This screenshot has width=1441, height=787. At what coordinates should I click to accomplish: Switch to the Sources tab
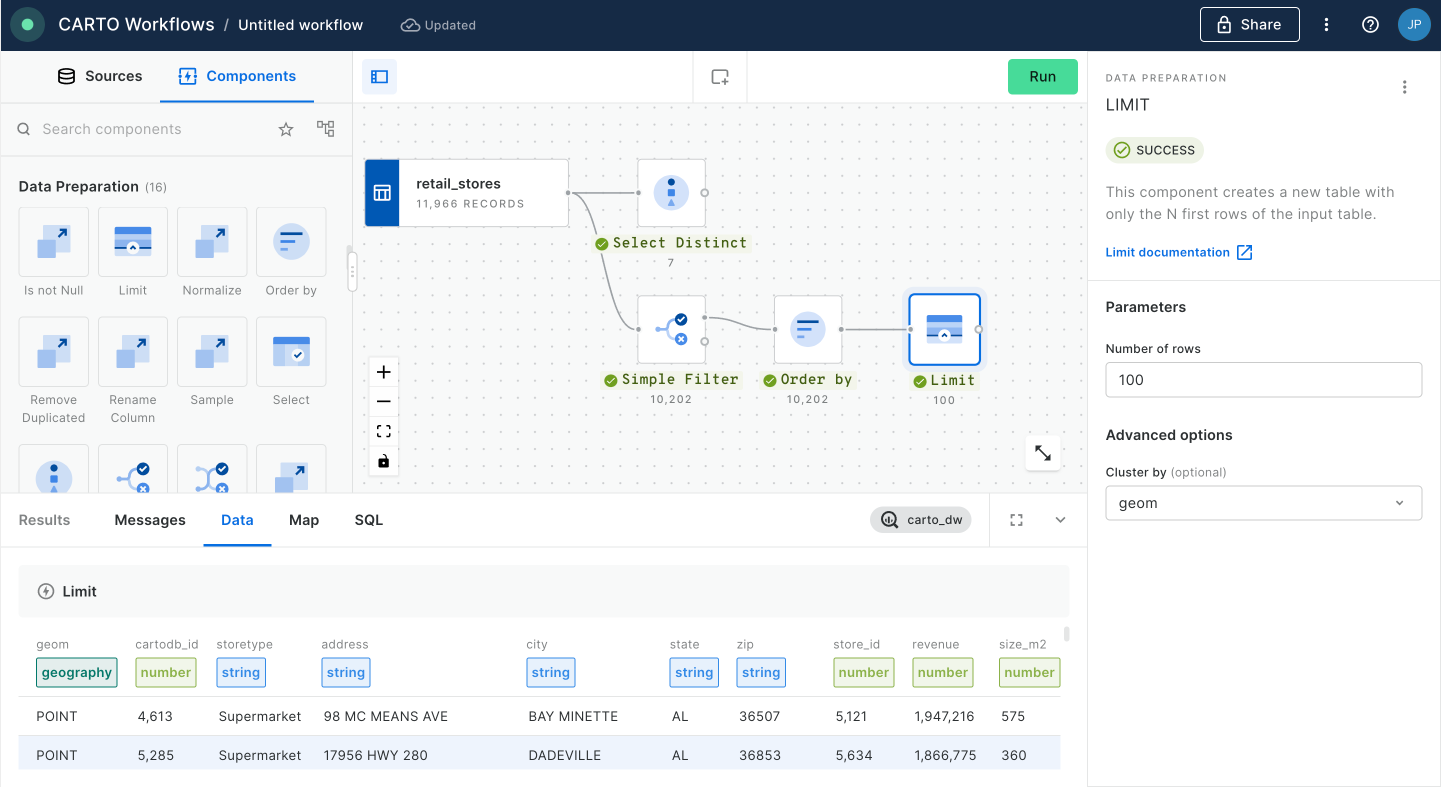coord(100,76)
